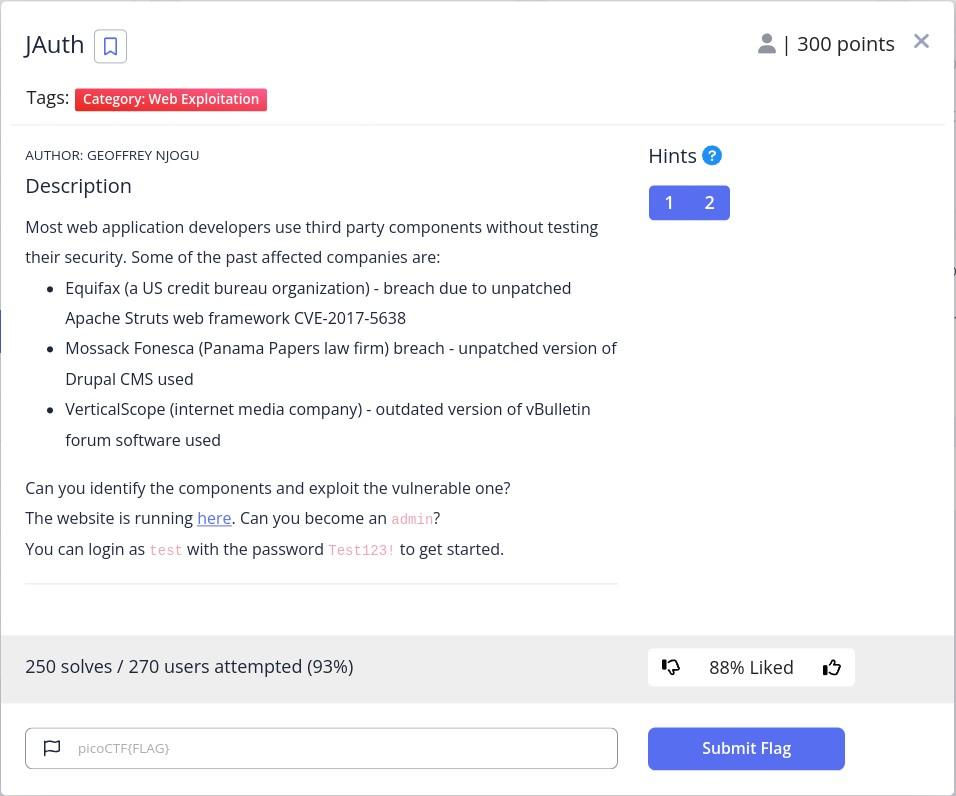956x796 pixels.
Task: Like challenge with thumbs-up icon
Action: pos(832,667)
